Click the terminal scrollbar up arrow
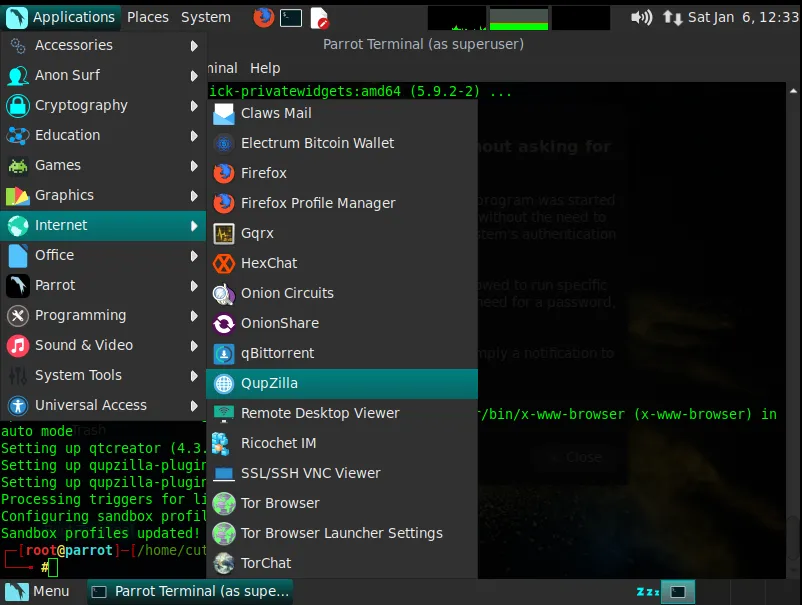The height and width of the screenshot is (605, 802). tap(793, 91)
